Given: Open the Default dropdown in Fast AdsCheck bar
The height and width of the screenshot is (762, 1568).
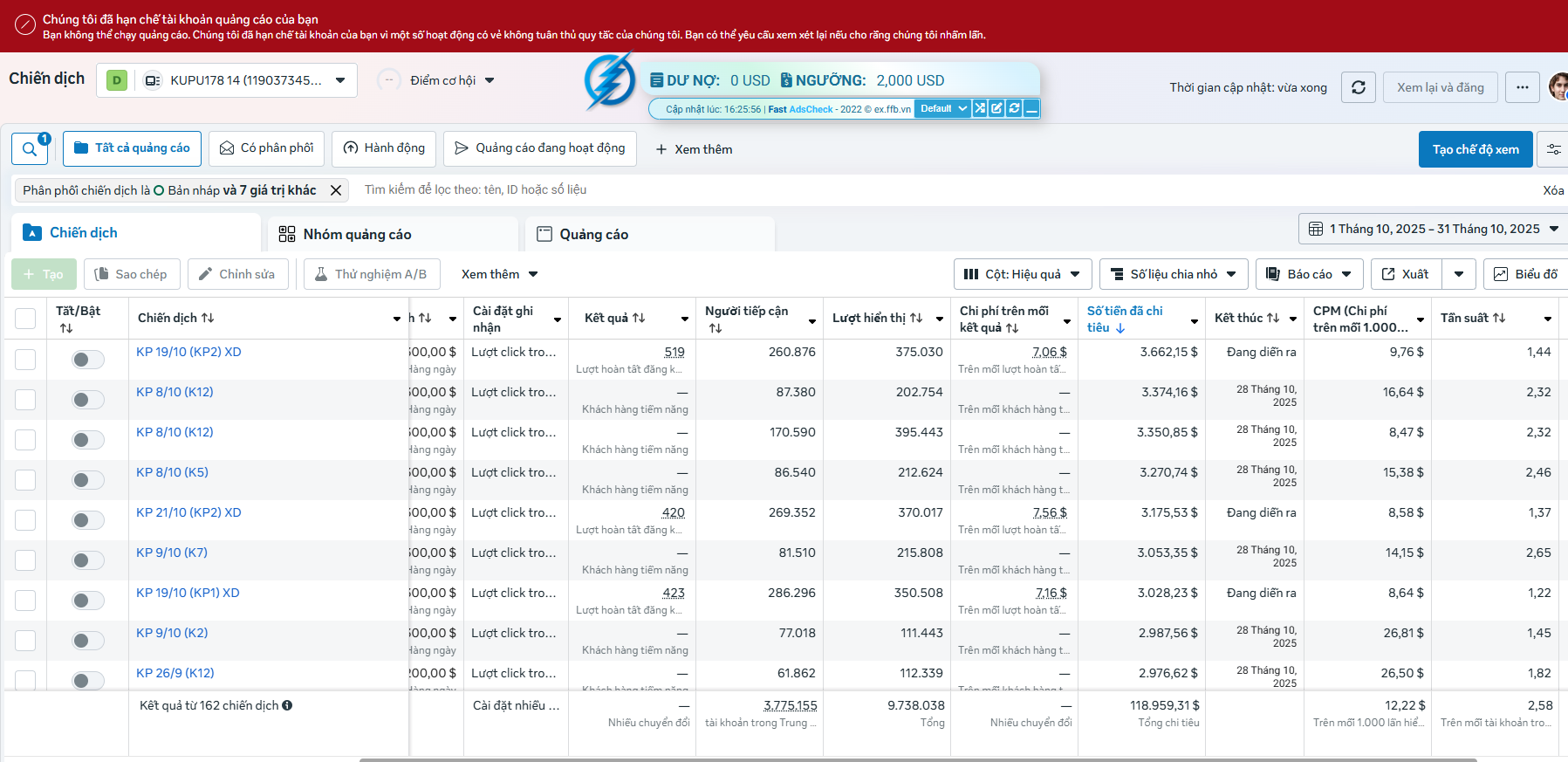Looking at the screenshot, I should [943, 108].
